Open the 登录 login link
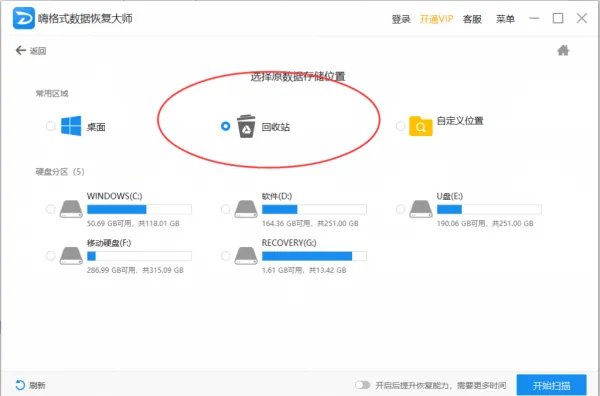 pyautogui.click(x=401, y=19)
